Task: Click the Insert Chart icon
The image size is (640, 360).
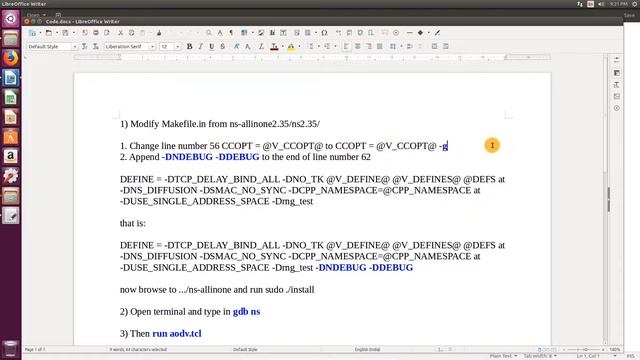Action: pos(272,33)
